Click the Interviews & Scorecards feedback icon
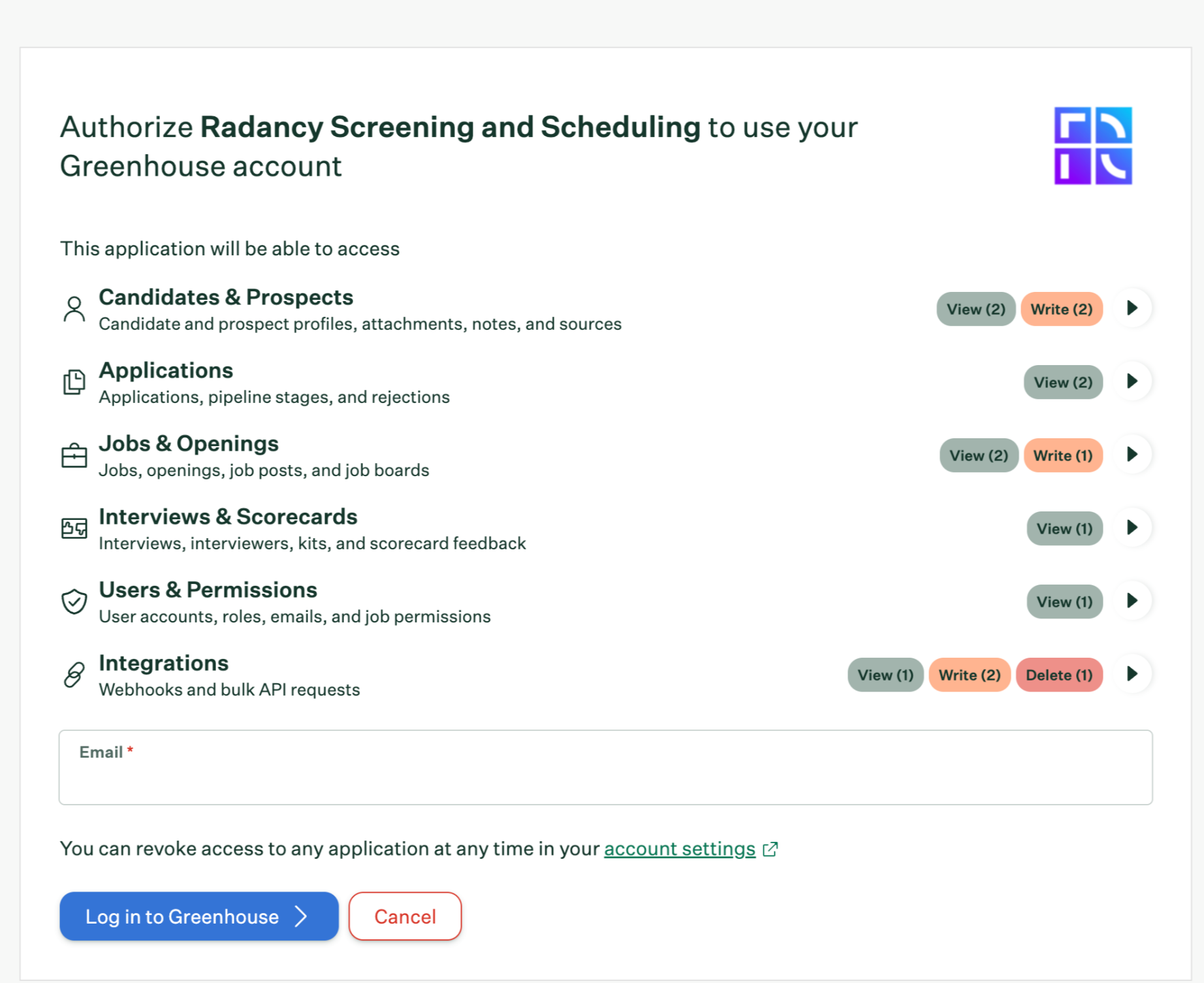Screen dimensions: 1204x983 [x=74, y=528]
